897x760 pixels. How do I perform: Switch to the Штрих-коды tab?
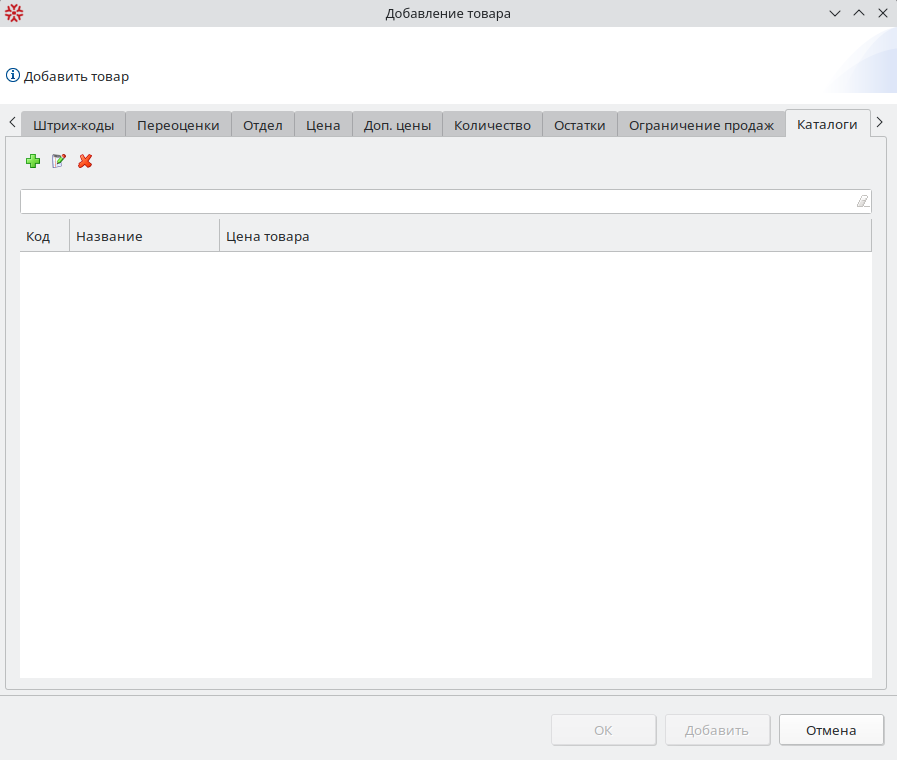(x=73, y=125)
